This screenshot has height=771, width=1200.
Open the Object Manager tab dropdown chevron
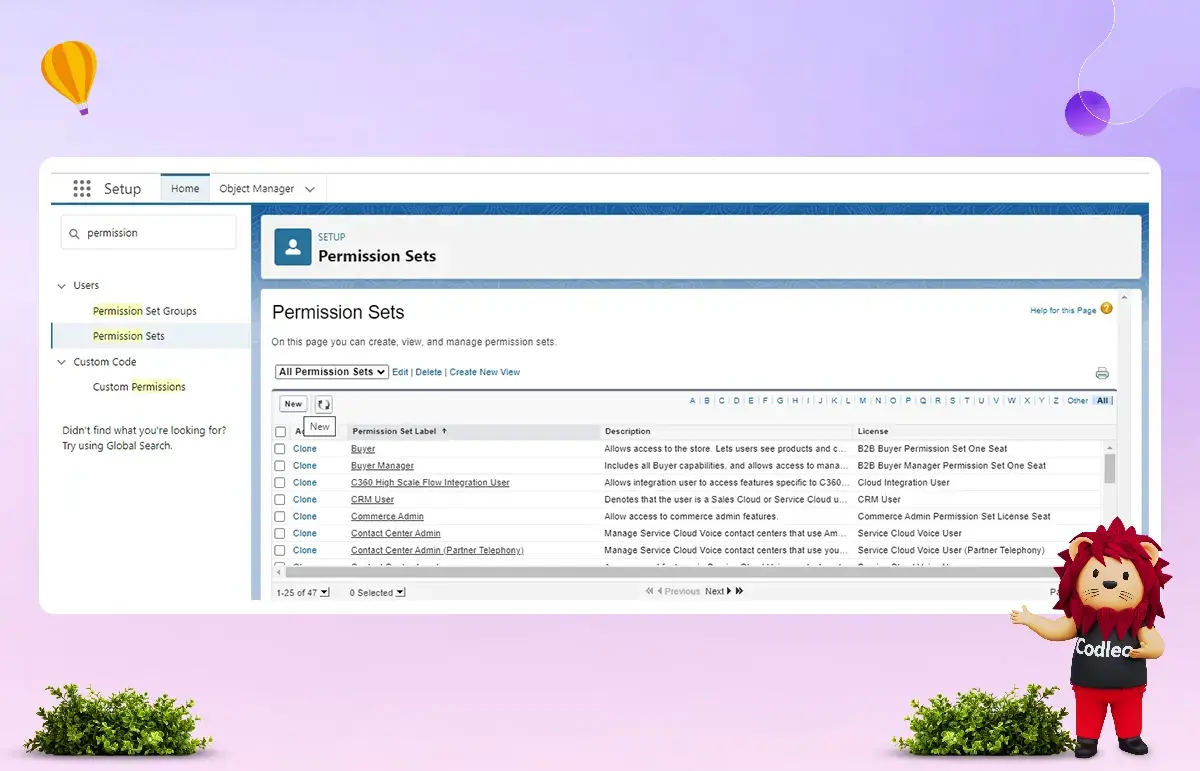(x=310, y=189)
